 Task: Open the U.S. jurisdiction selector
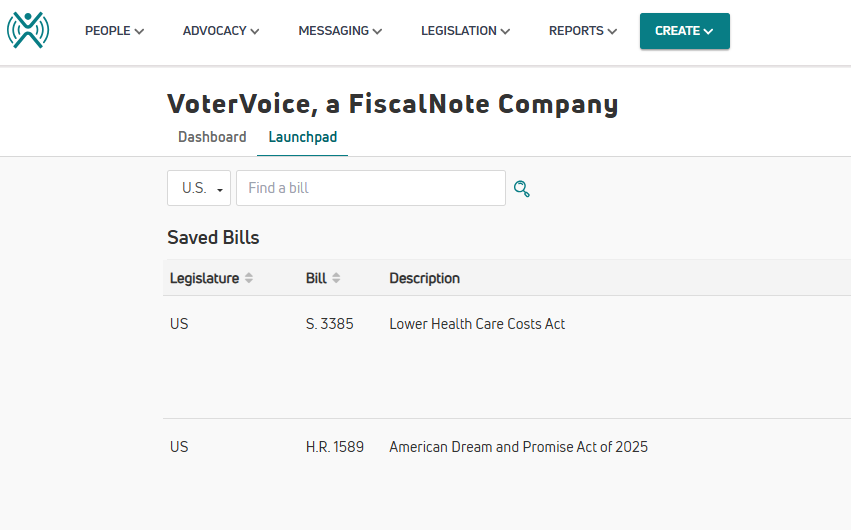199,188
